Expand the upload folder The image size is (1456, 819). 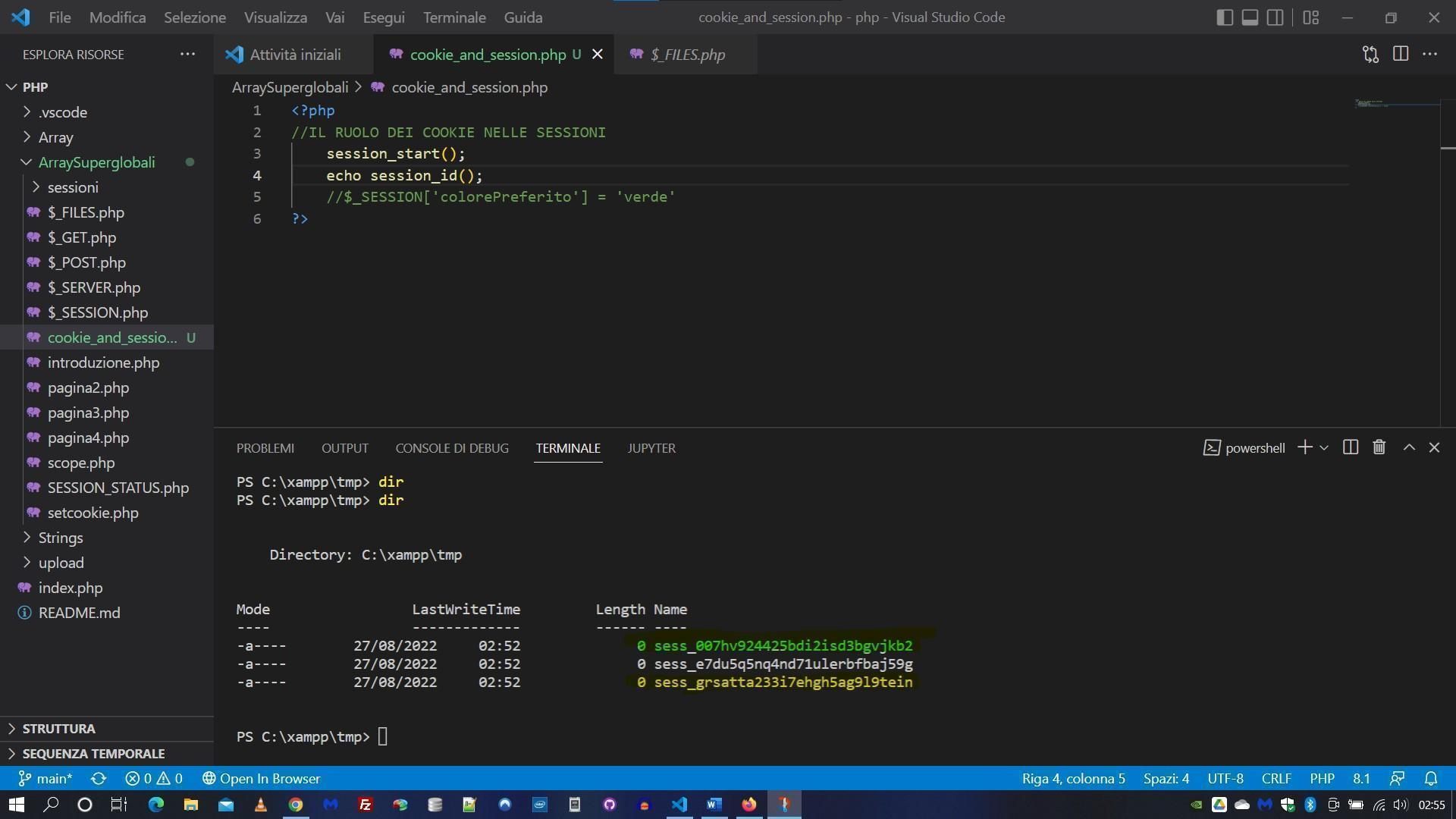27,563
